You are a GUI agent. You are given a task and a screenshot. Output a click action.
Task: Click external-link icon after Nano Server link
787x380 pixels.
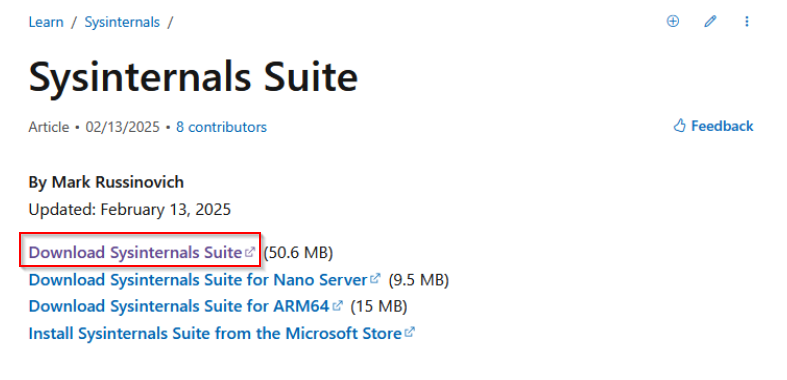pyautogui.click(x=375, y=278)
